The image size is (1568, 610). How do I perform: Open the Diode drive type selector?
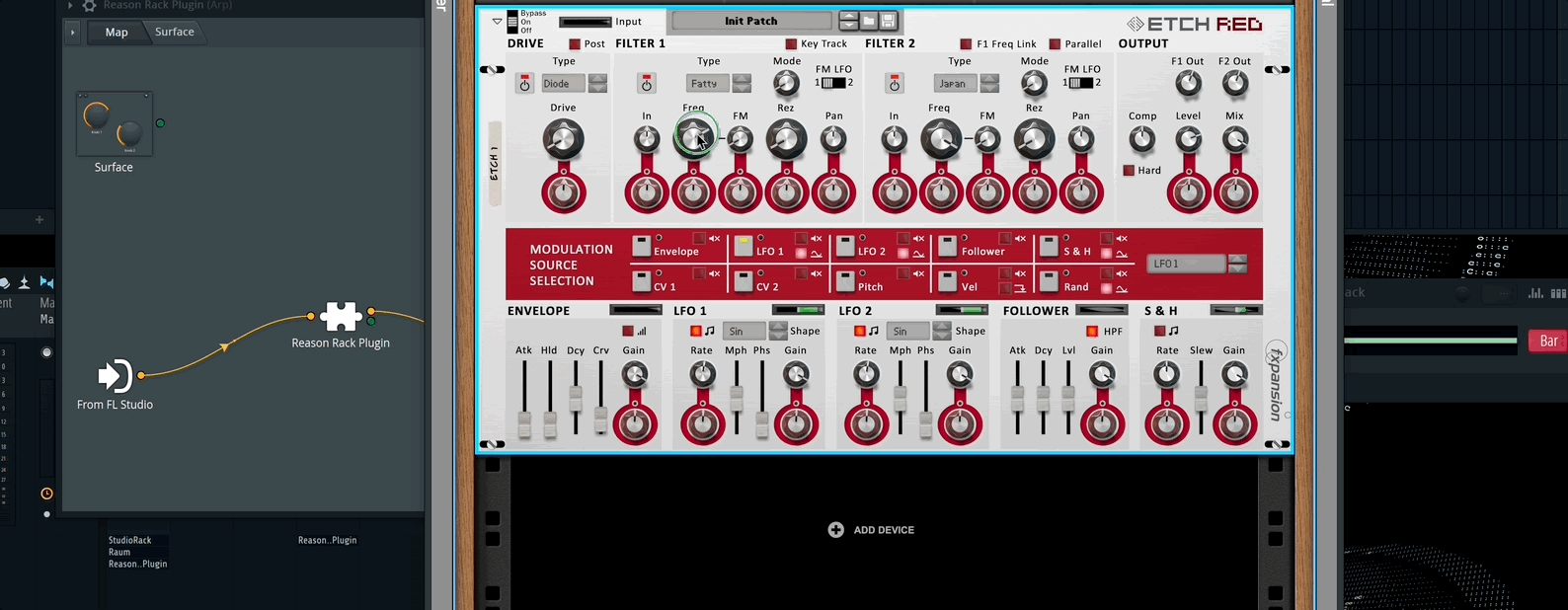pyautogui.click(x=564, y=84)
